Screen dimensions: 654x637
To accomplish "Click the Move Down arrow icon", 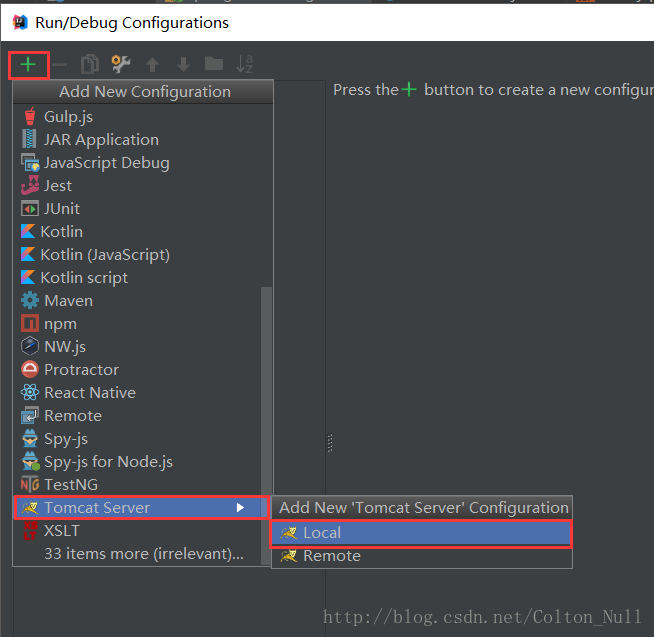I will click(184, 65).
